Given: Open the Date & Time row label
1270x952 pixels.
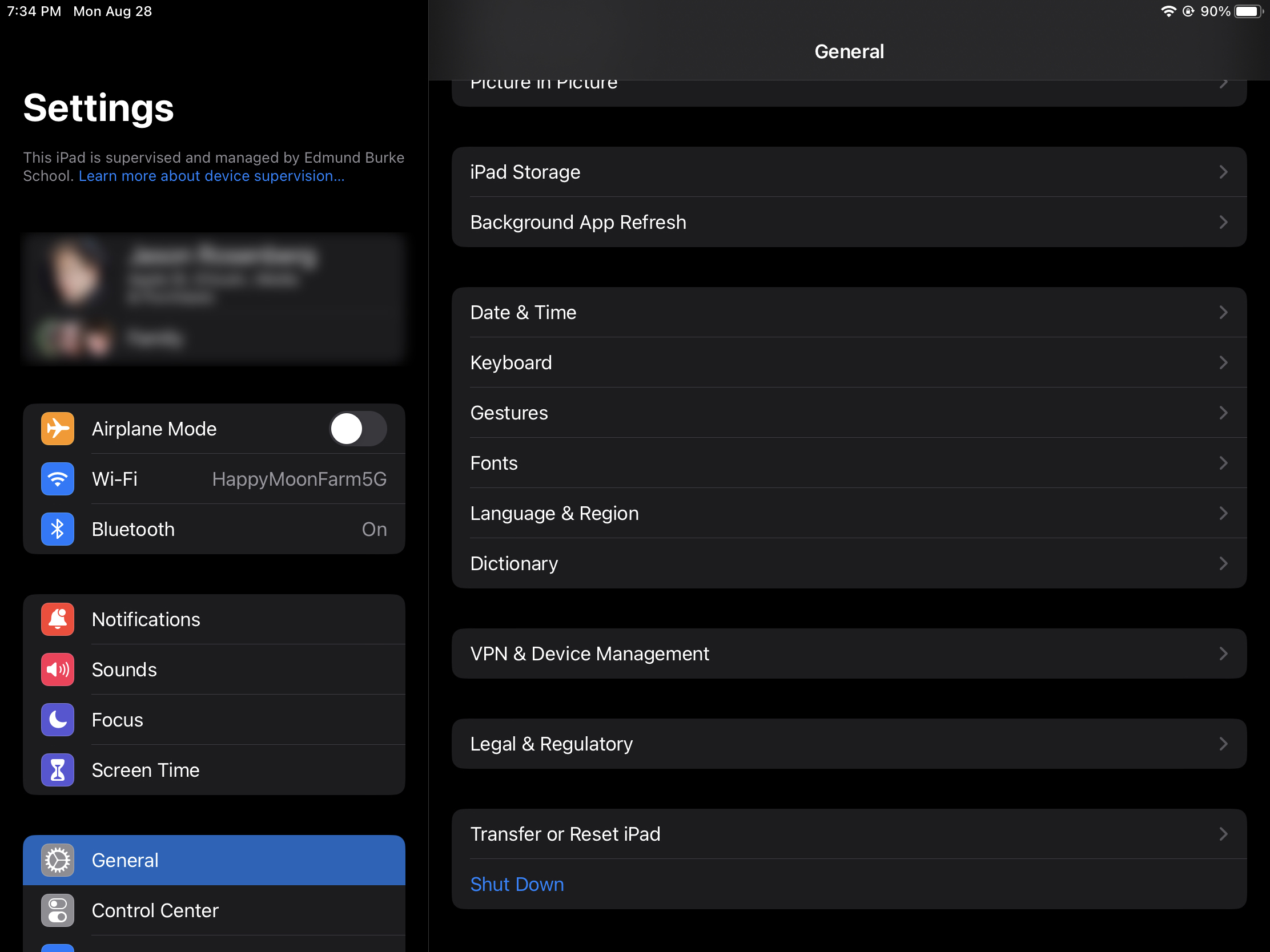Looking at the screenshot, I should tap(523, 312).
